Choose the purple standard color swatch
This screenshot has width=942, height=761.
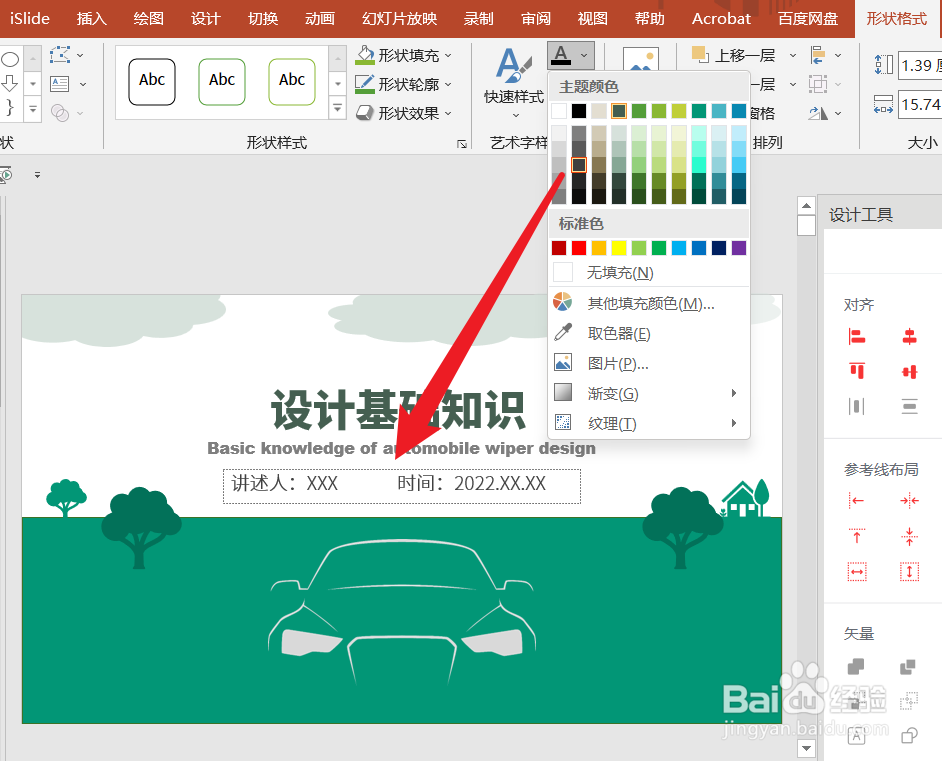[739, 247]
